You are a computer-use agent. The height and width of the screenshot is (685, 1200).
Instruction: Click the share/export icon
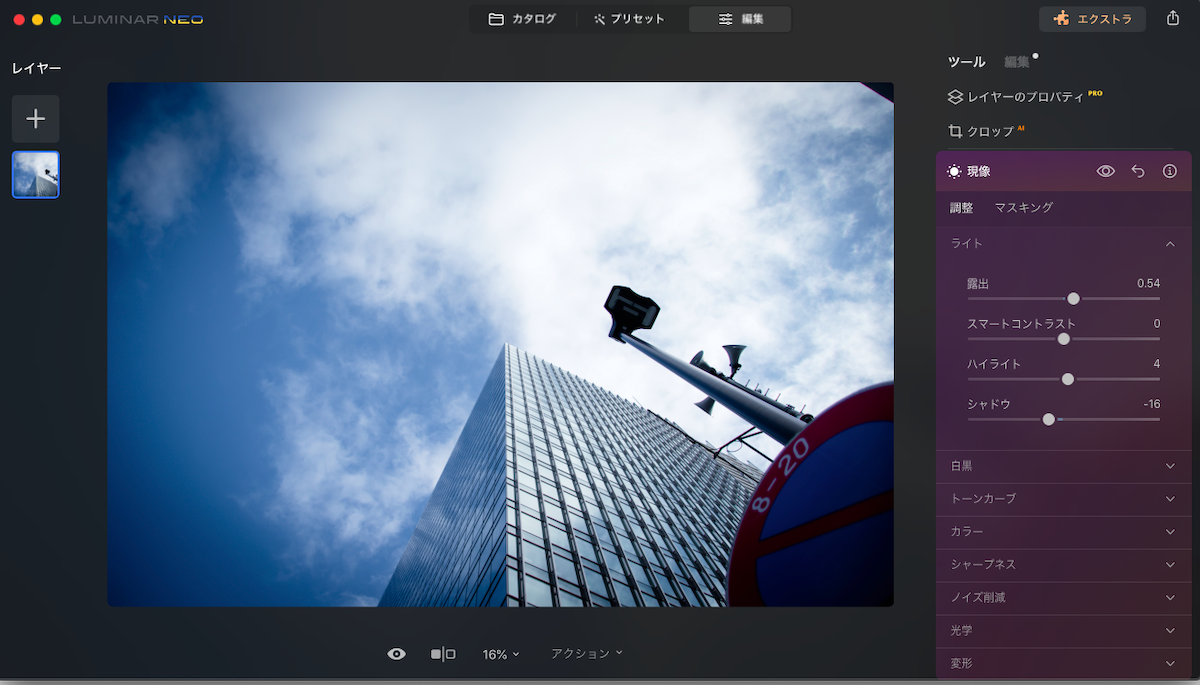pos(1173,19)
